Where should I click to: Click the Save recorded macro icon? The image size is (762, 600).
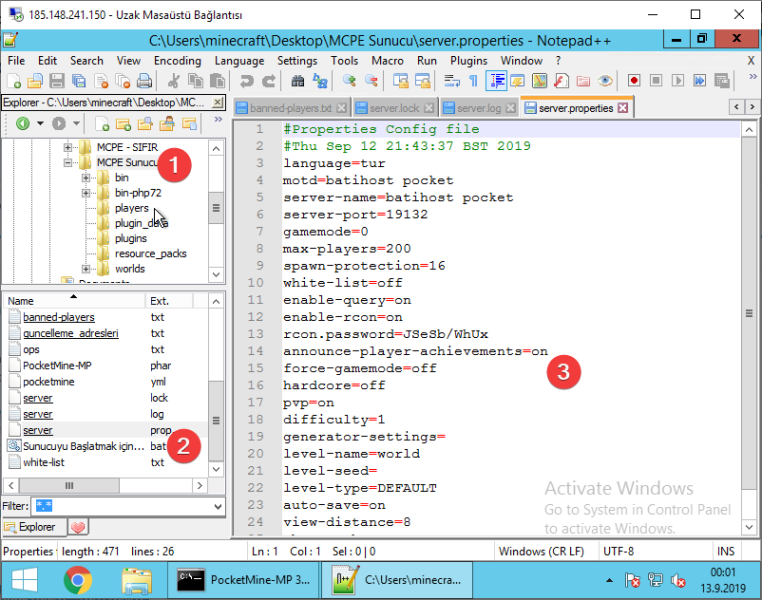click(722, 81)
